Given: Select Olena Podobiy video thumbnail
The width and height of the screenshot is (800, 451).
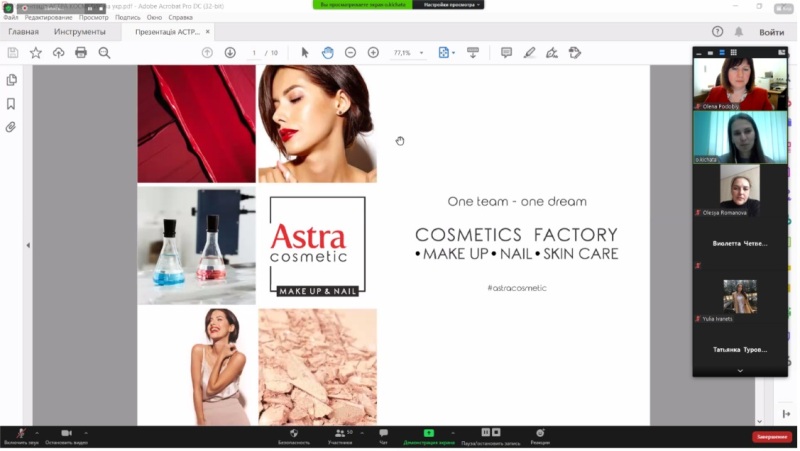Looking at the screenshot, I should click(740, 84).
